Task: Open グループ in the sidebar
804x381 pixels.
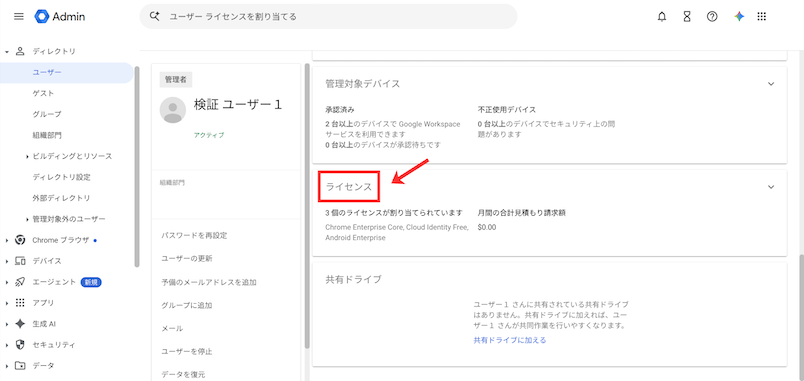Action: (x=47, y=114)
